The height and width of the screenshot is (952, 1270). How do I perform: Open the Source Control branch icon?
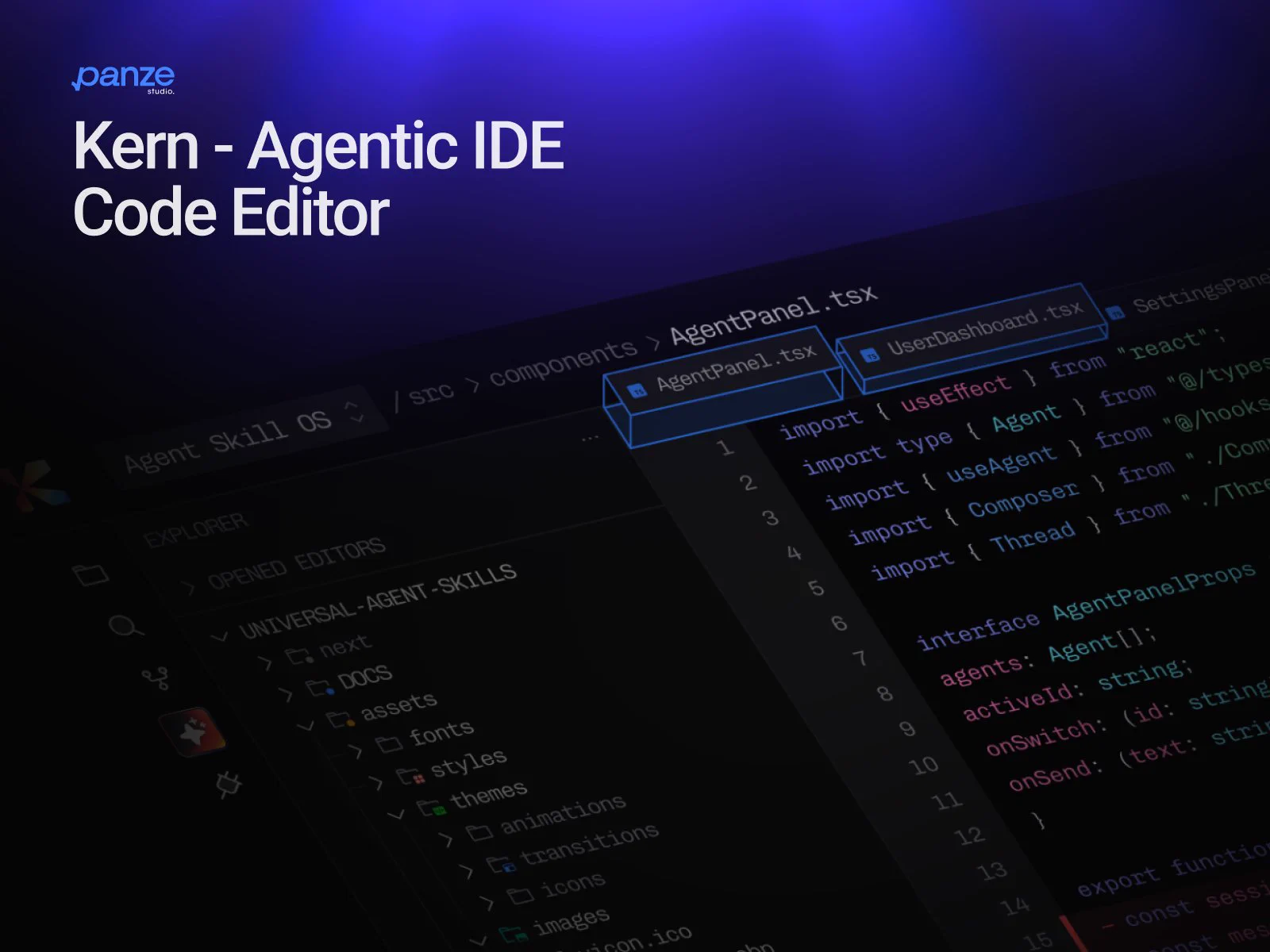point(156,678)
